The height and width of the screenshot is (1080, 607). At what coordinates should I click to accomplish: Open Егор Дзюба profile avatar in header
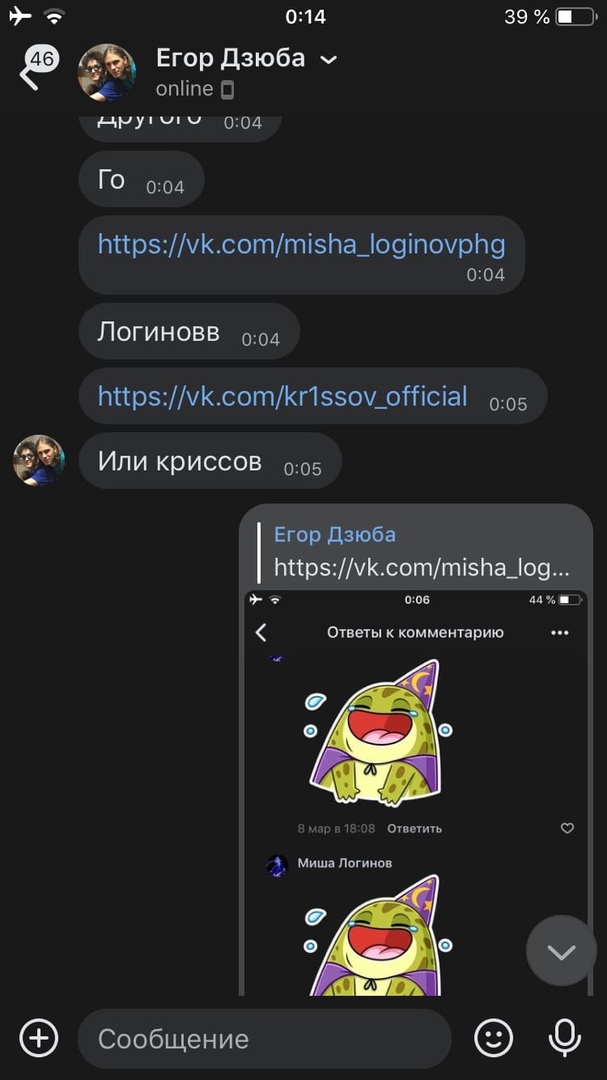107,73
